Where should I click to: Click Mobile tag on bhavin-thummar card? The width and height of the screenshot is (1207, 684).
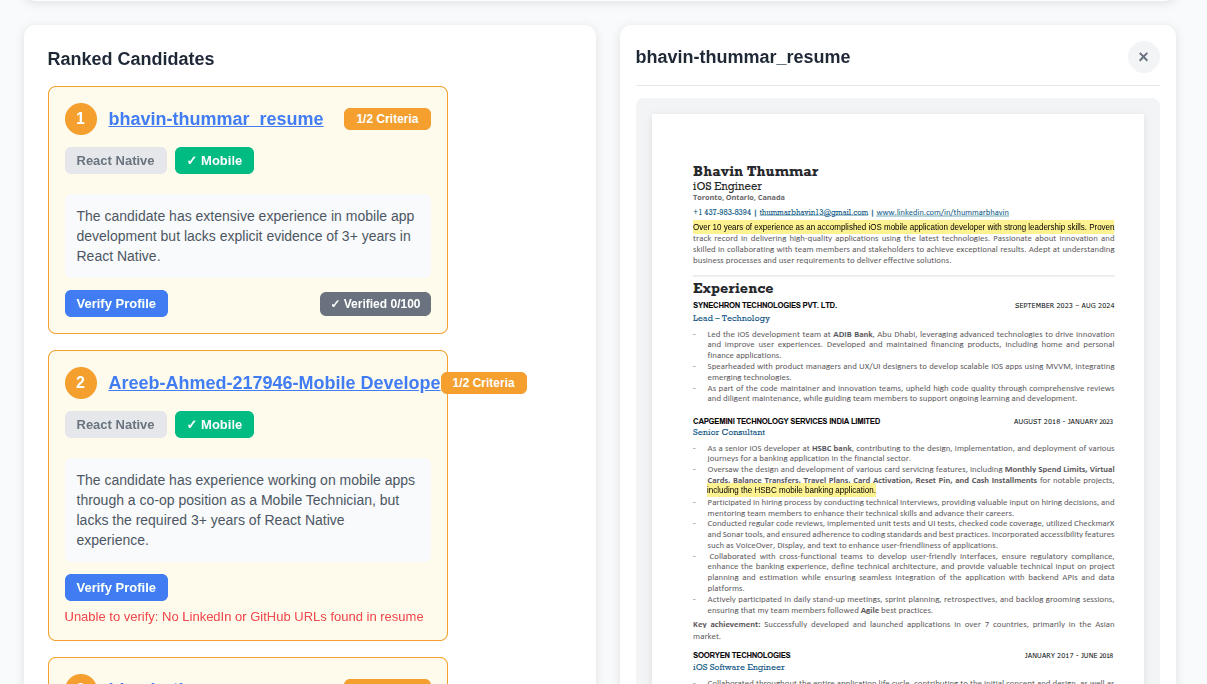[214, 161]
